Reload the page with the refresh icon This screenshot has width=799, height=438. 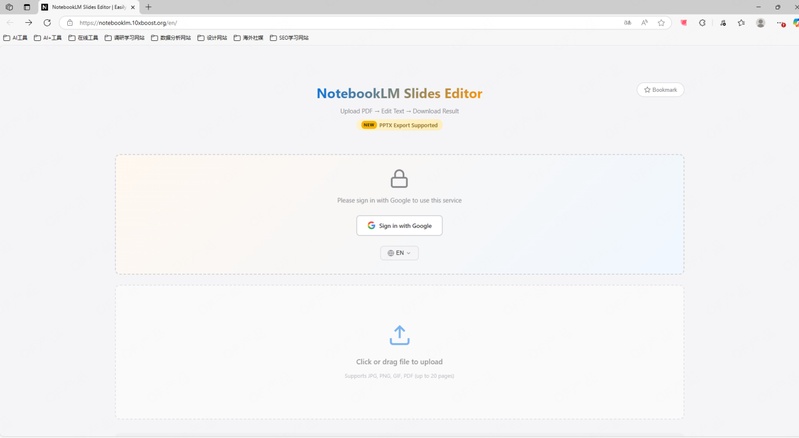[x=47, y=22]
